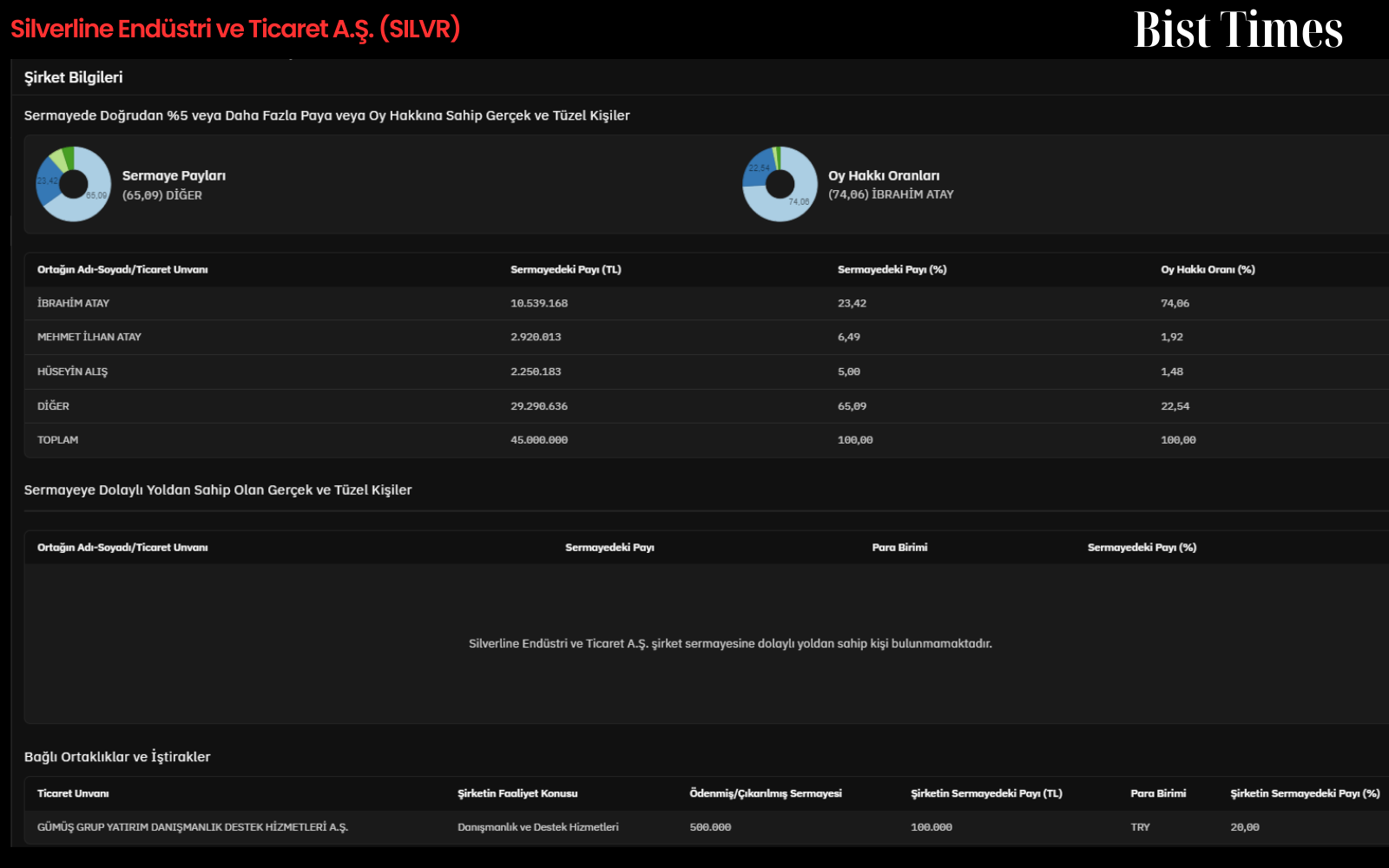Click the 500.000 paid-in capital value
The width and height of the screenshot is (1389, 868).
[710, 827]
